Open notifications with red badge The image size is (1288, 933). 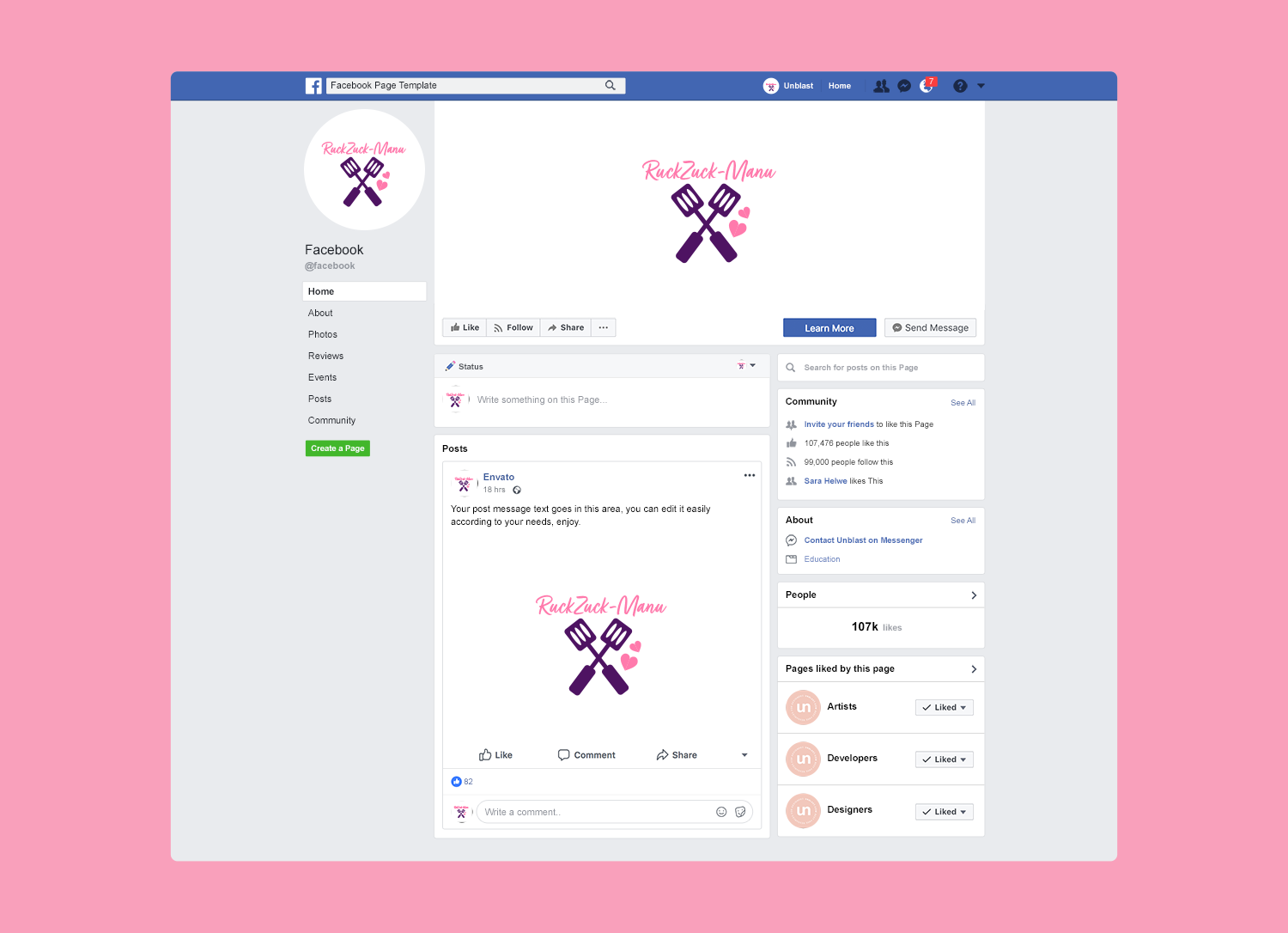tap(927, 85)
